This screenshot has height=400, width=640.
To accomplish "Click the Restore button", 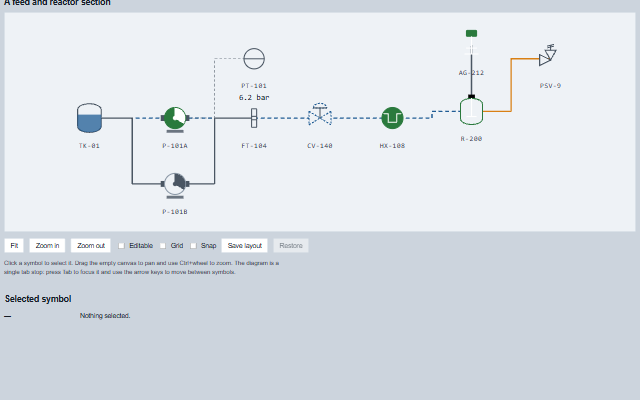I will (x=291, y=246).
